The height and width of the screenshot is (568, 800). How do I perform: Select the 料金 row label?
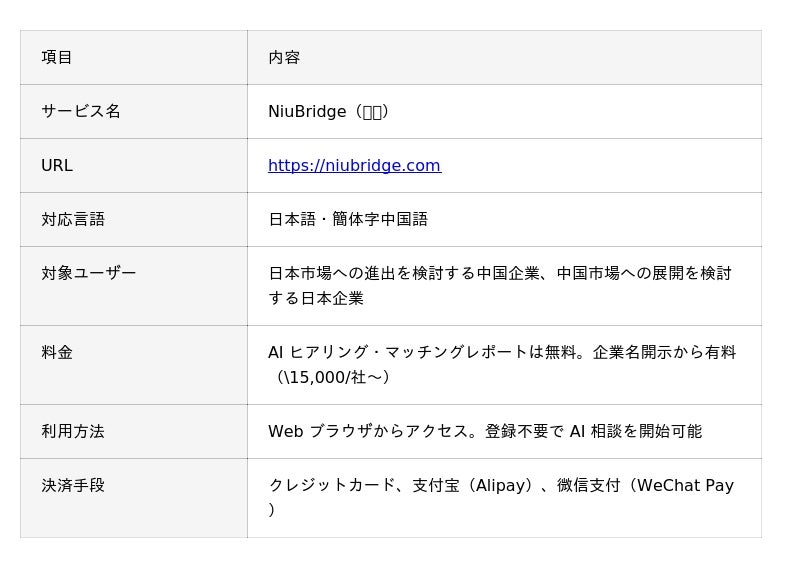57,353
